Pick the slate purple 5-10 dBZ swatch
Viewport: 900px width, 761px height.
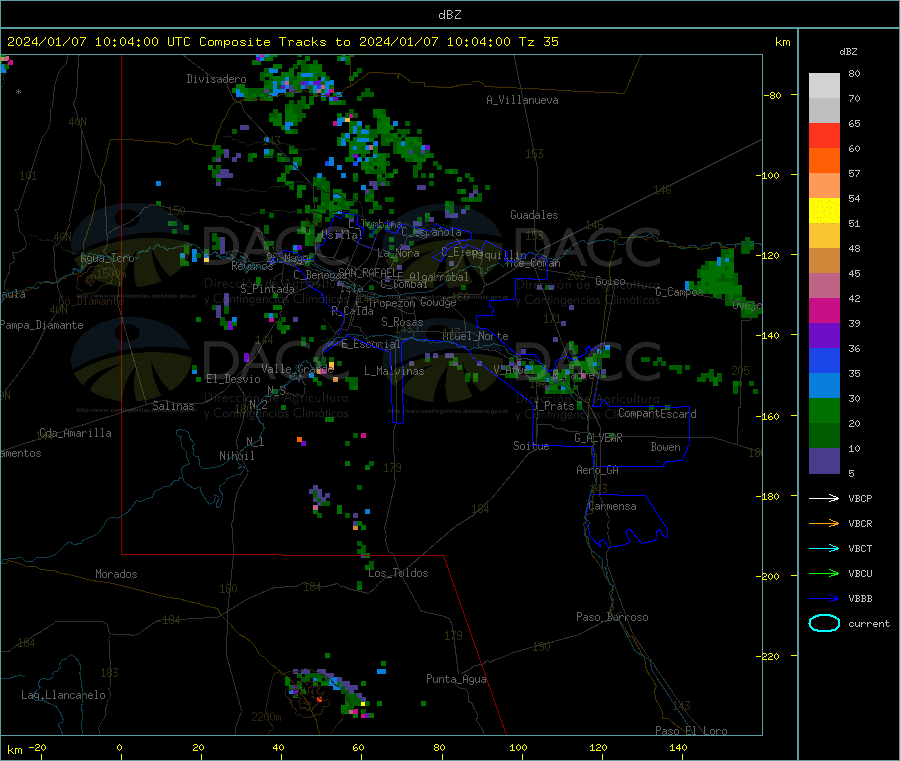(x=824, y=461)
